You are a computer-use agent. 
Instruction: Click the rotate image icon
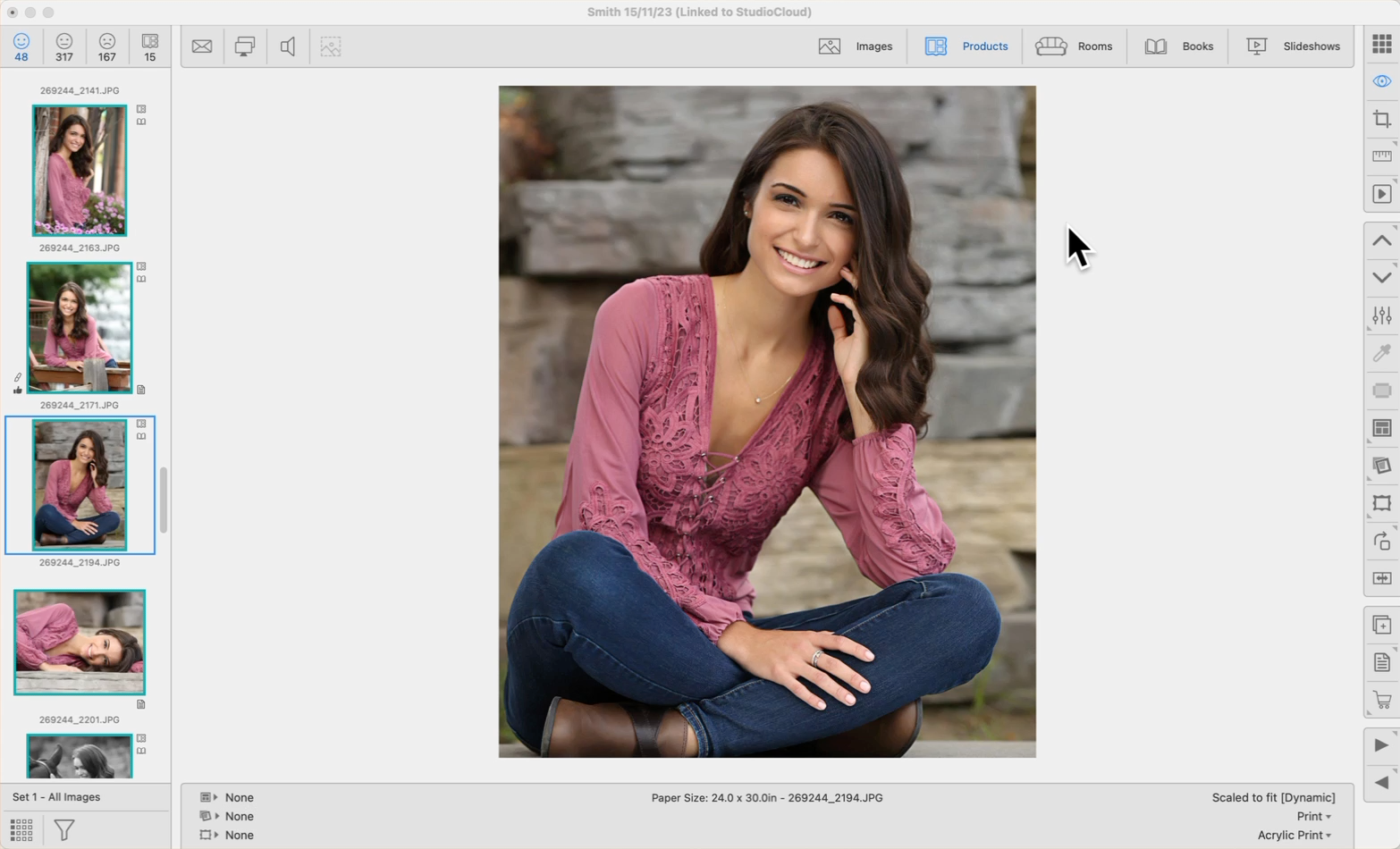[1381, 541]
